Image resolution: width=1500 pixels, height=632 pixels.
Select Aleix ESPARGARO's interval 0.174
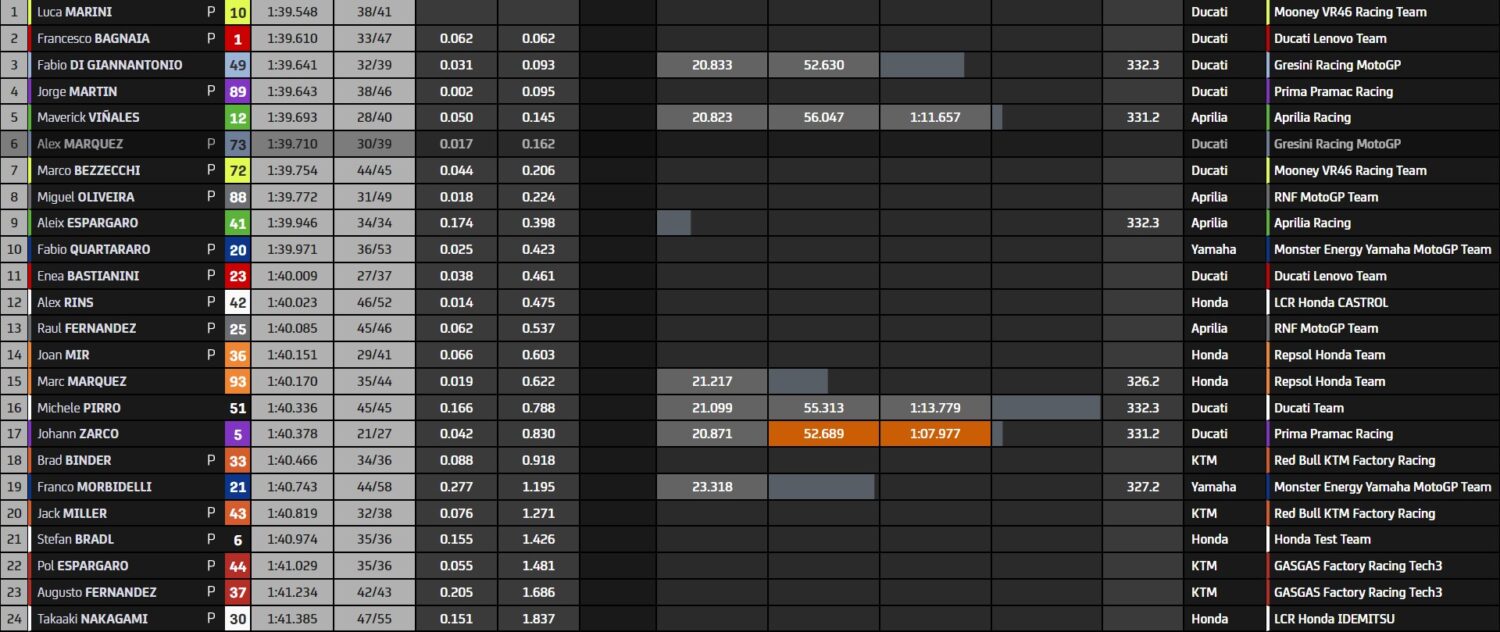(x=457, y=223)
